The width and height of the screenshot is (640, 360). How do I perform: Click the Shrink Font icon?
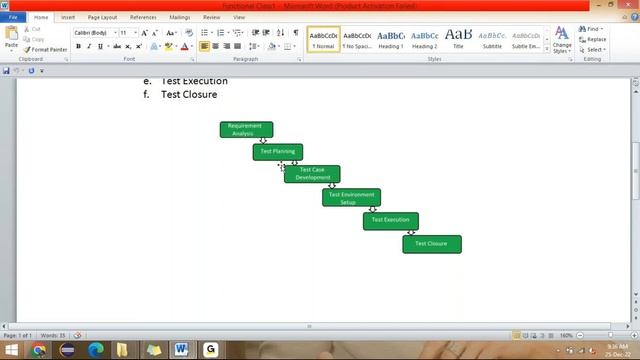click(155, 33)
